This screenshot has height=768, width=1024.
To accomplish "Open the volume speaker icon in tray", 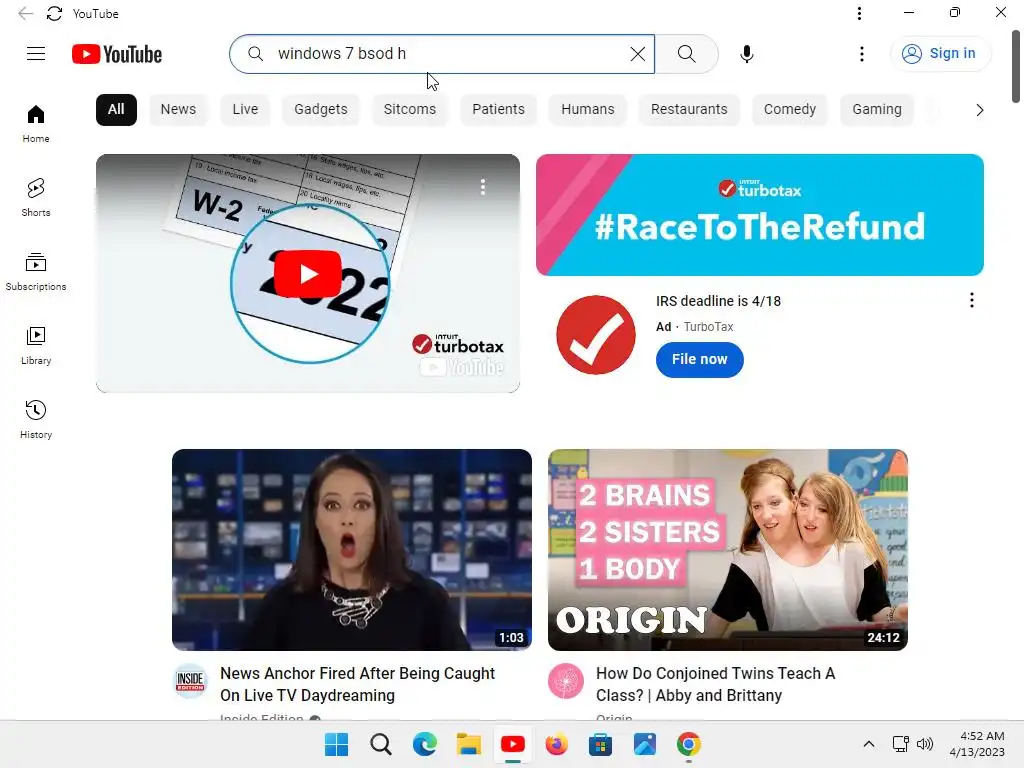I will (x=925, y=744).
